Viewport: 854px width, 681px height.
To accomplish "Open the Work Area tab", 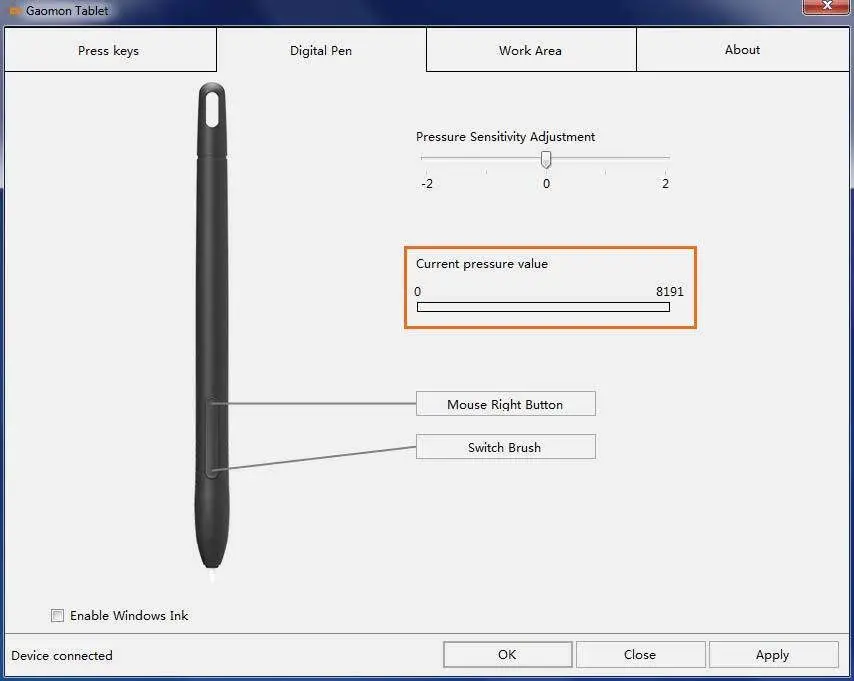I will point(530,50).
